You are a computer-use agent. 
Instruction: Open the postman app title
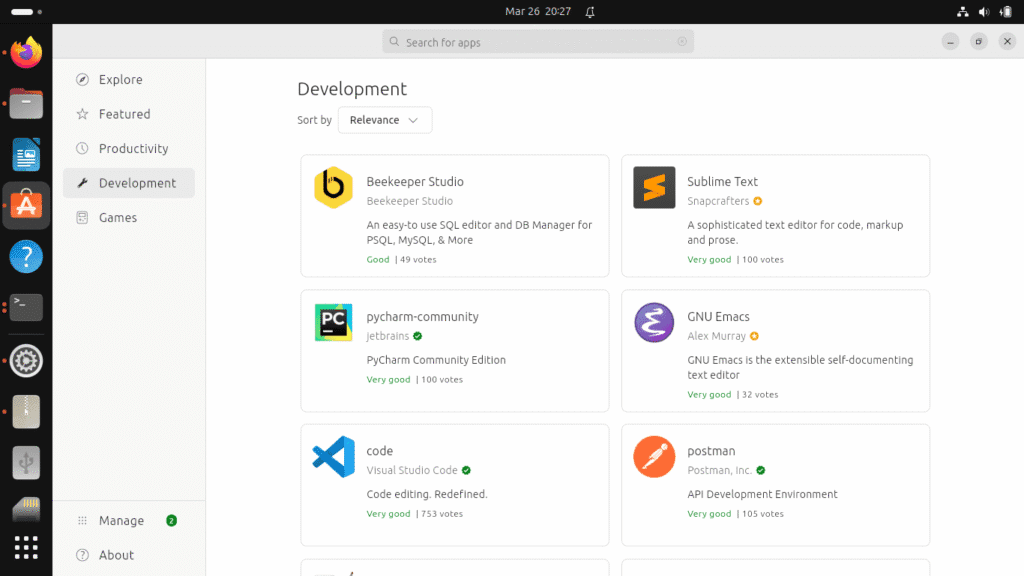[711, 451]
